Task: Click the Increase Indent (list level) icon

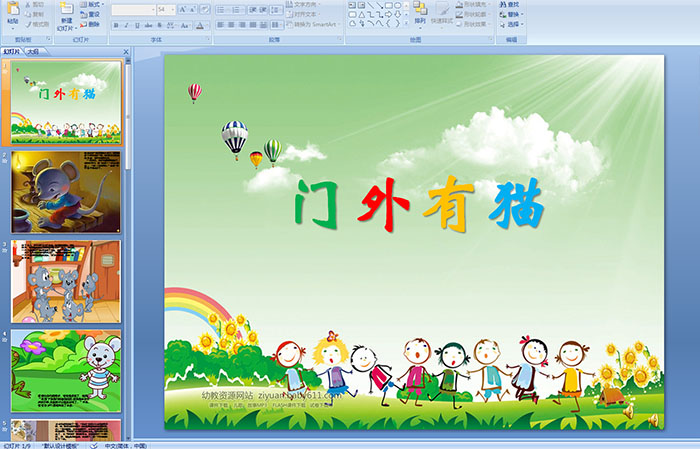Action: tap(263, 9)
